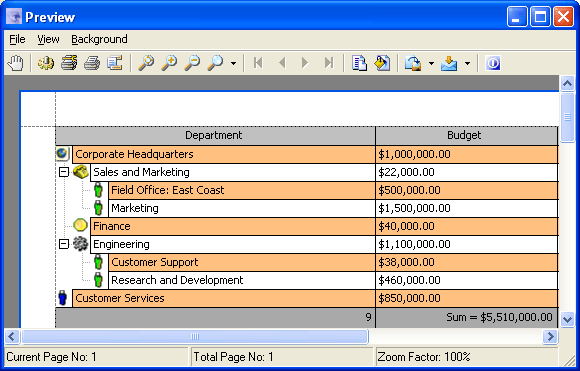Click the quick print printer icon
This screenshot has width=580, height=371.
tap(92, 63)
